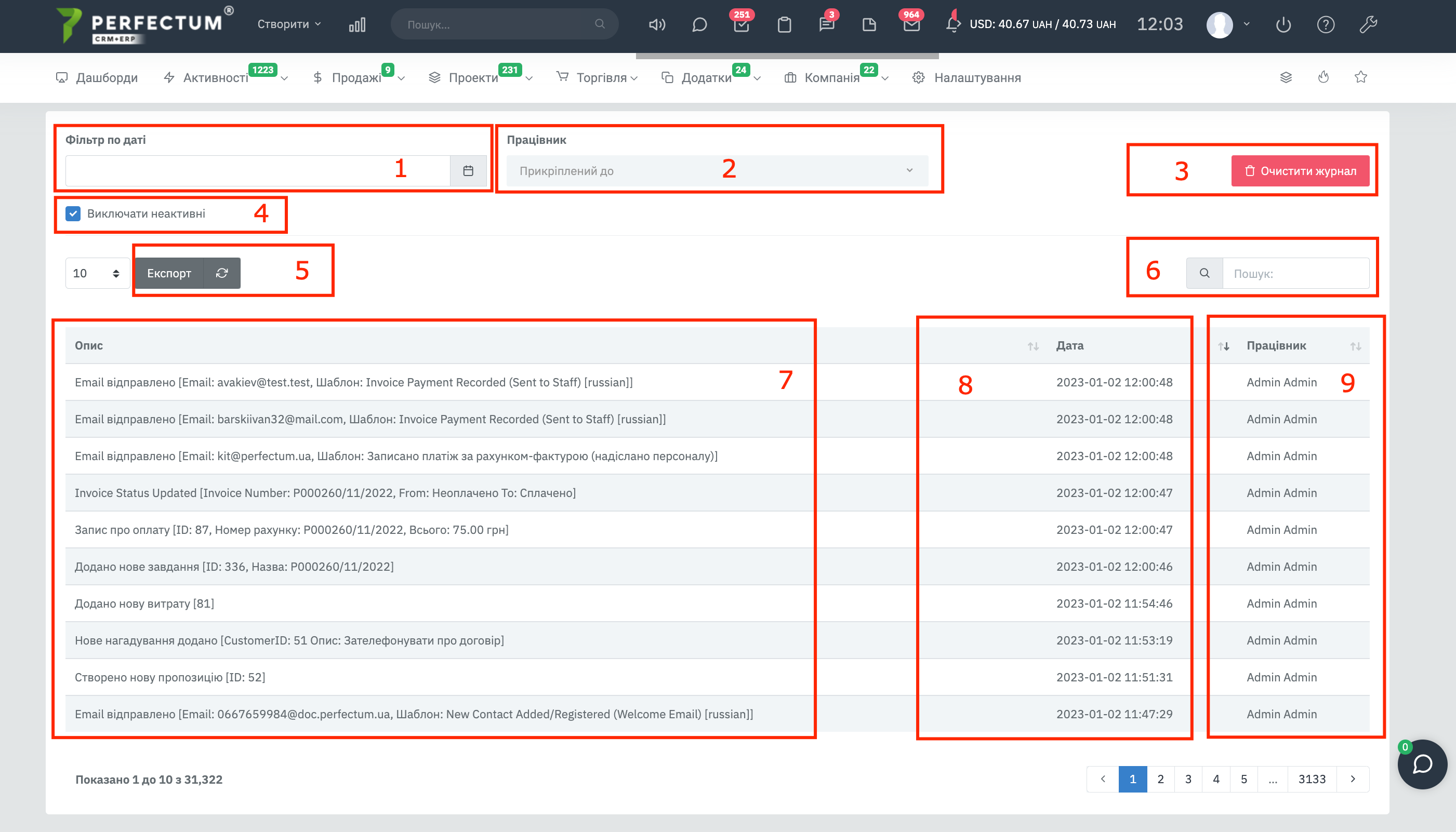Open the Продажі menu

tap(356, 78)
